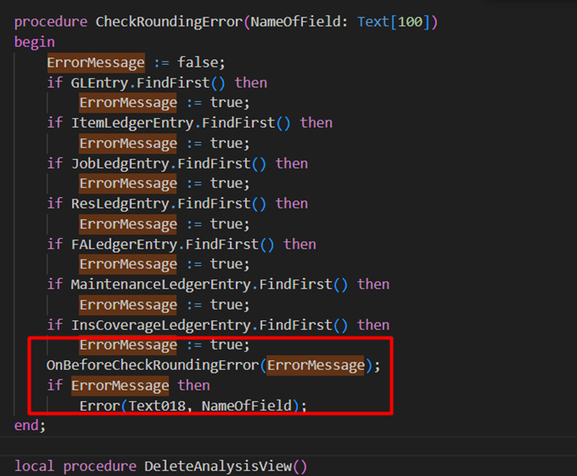This screenshot has width=577, height=476.
Task: Click the NameOfField parameter in the signature
Action: (x=296, y=22)
